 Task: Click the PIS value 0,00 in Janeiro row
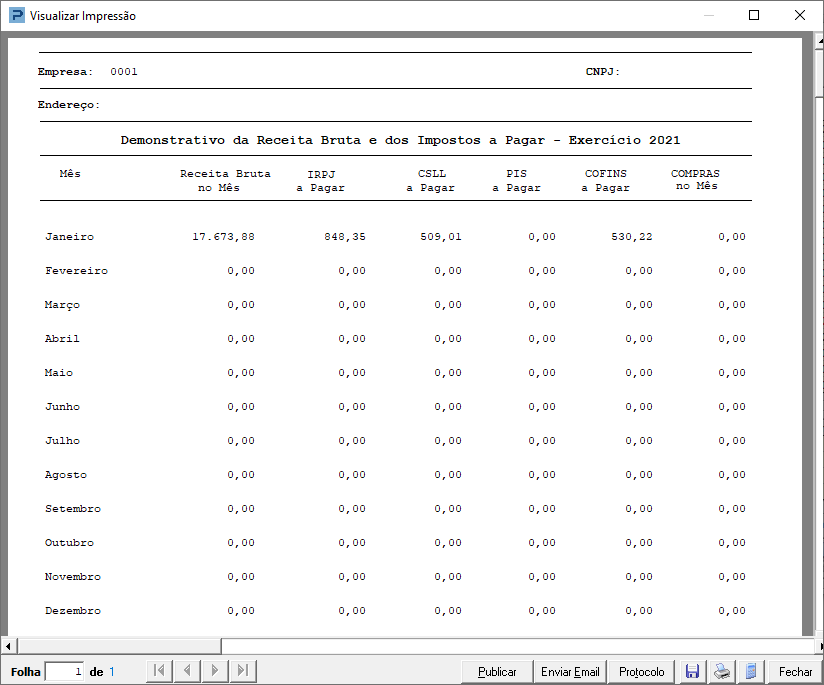click(x=542, y=237)
